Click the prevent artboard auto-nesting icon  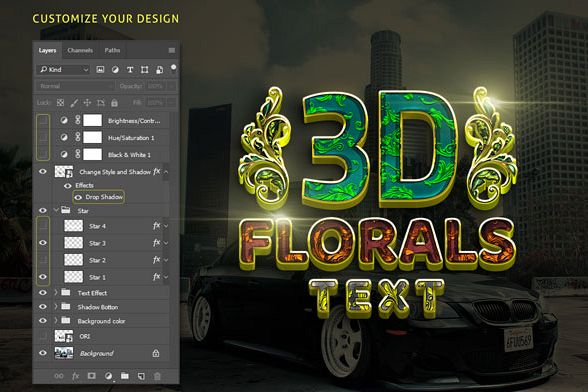[x=100, y=103]
